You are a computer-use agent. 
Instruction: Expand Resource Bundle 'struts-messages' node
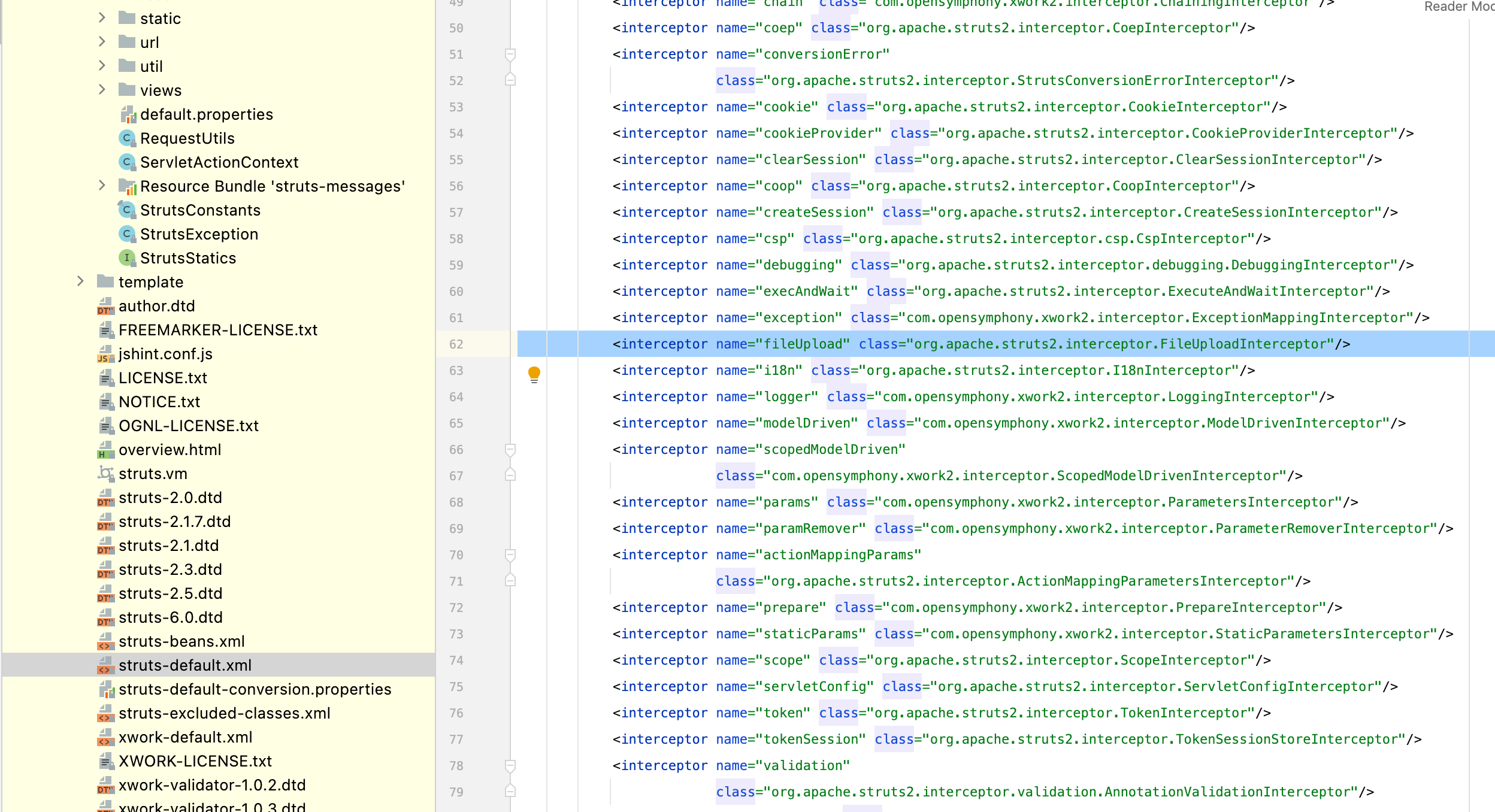(x=102, y=186)
